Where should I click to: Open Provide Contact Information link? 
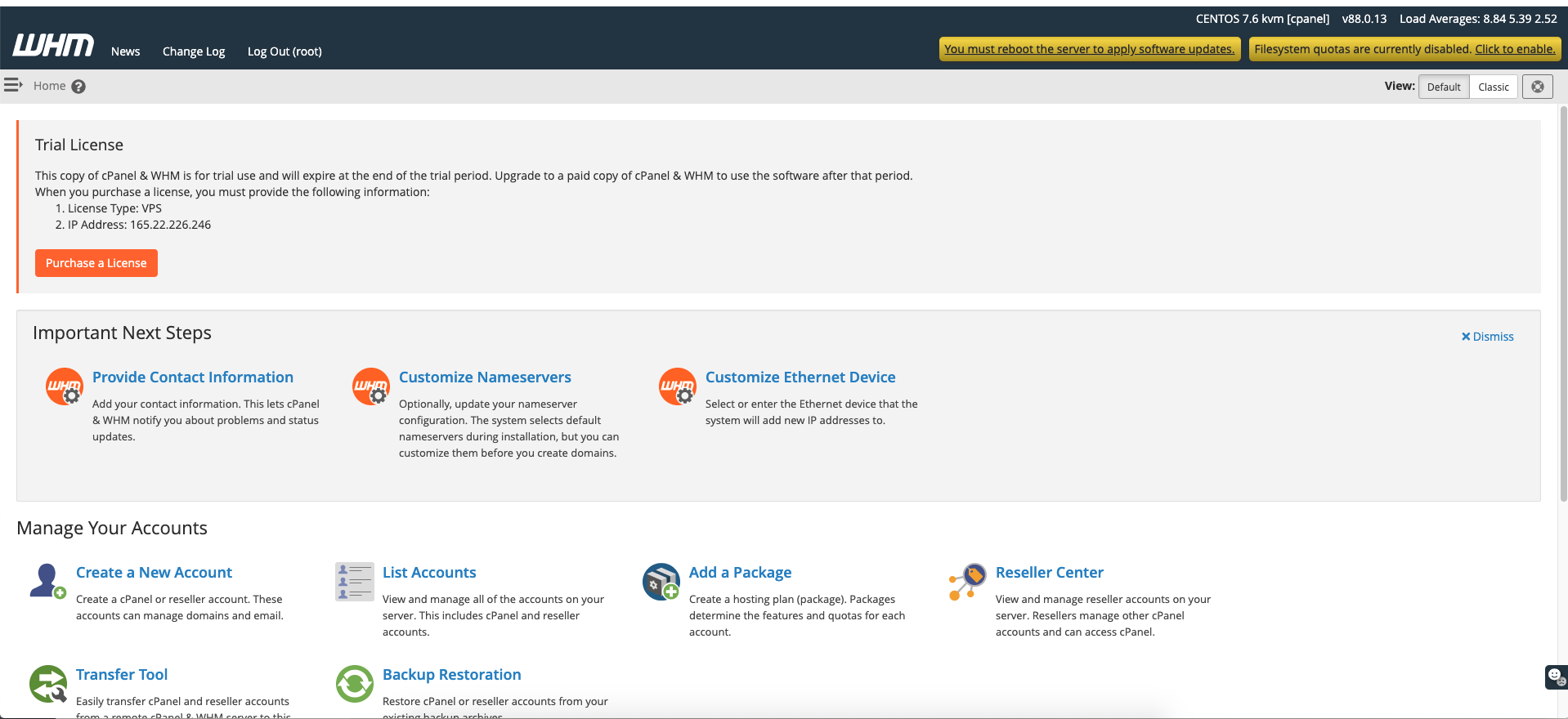193,377
